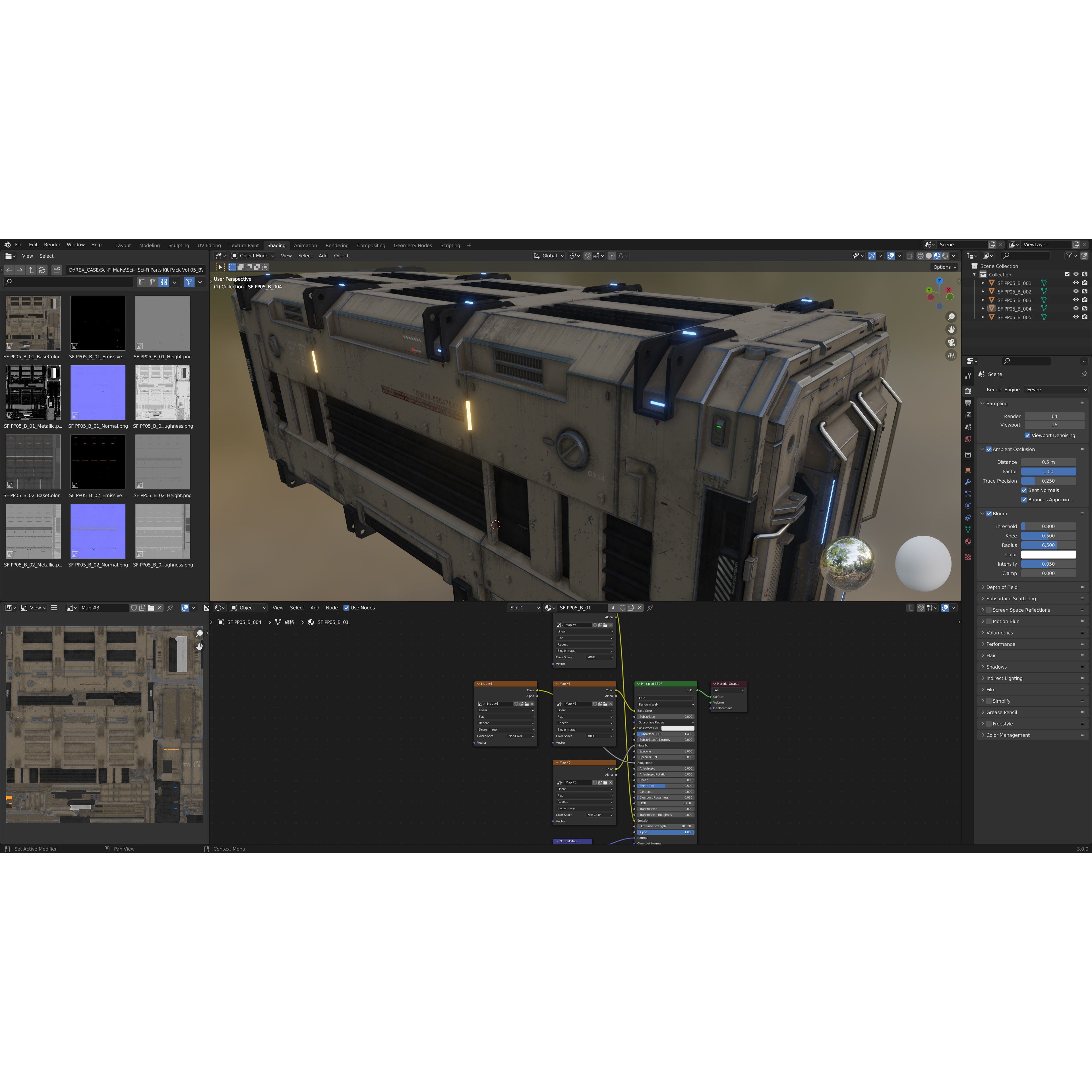Select SF PP05_B_01_Normal.png thumbnail

pos(98,393)
